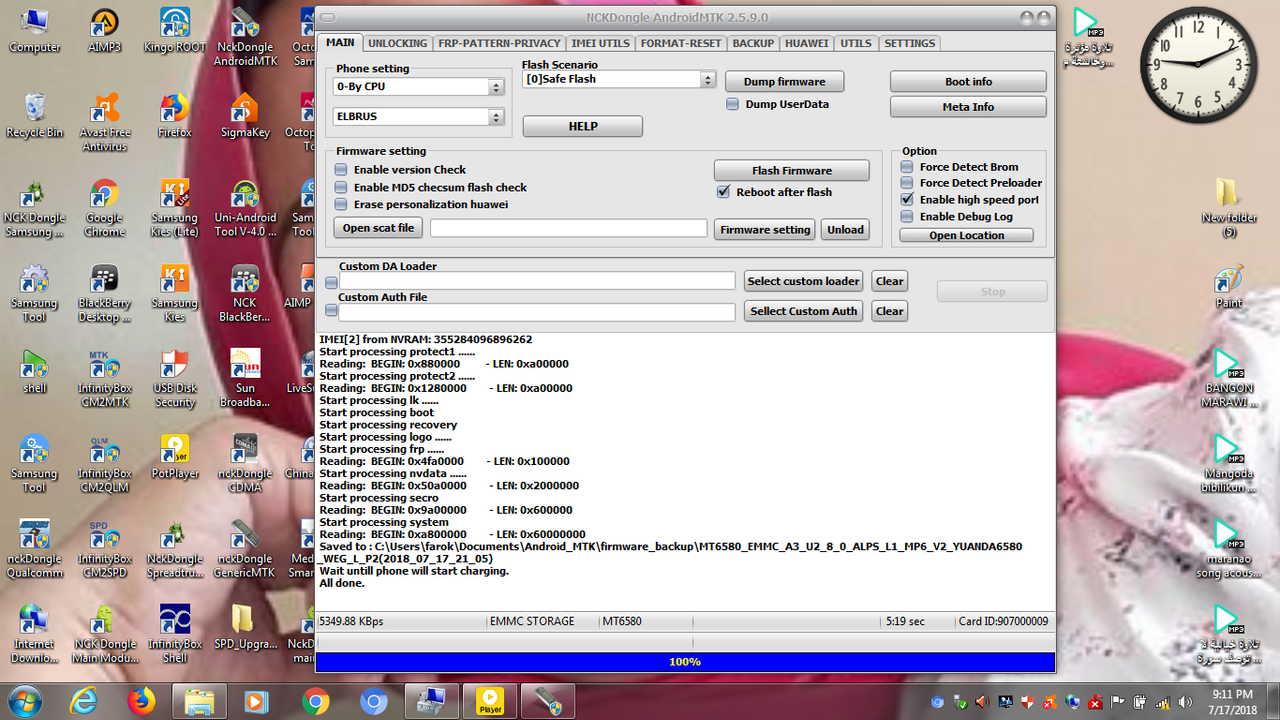Switch to the FORMAT-RESET tab

coord(681,44)
